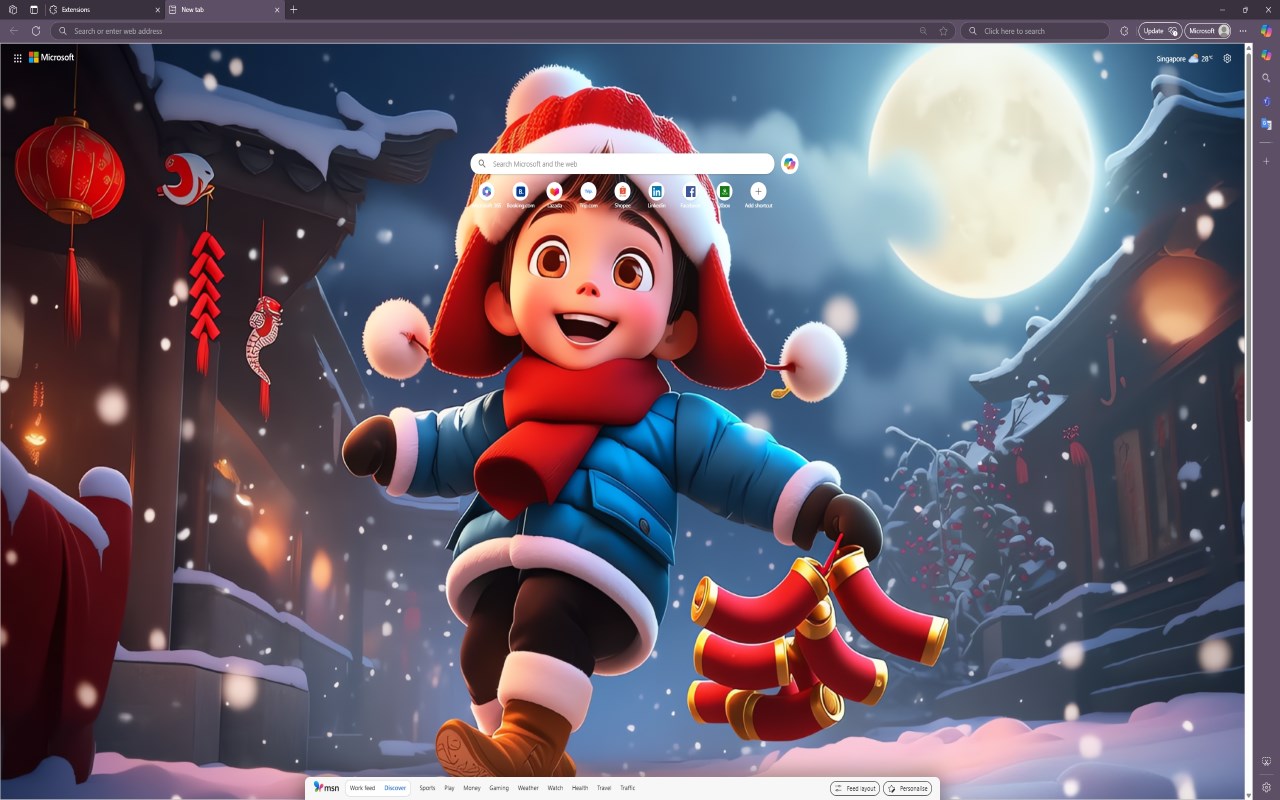Viewport: 1280px width, 800px height.
Task: Close the Extensions tab
Action: (157, 10)
